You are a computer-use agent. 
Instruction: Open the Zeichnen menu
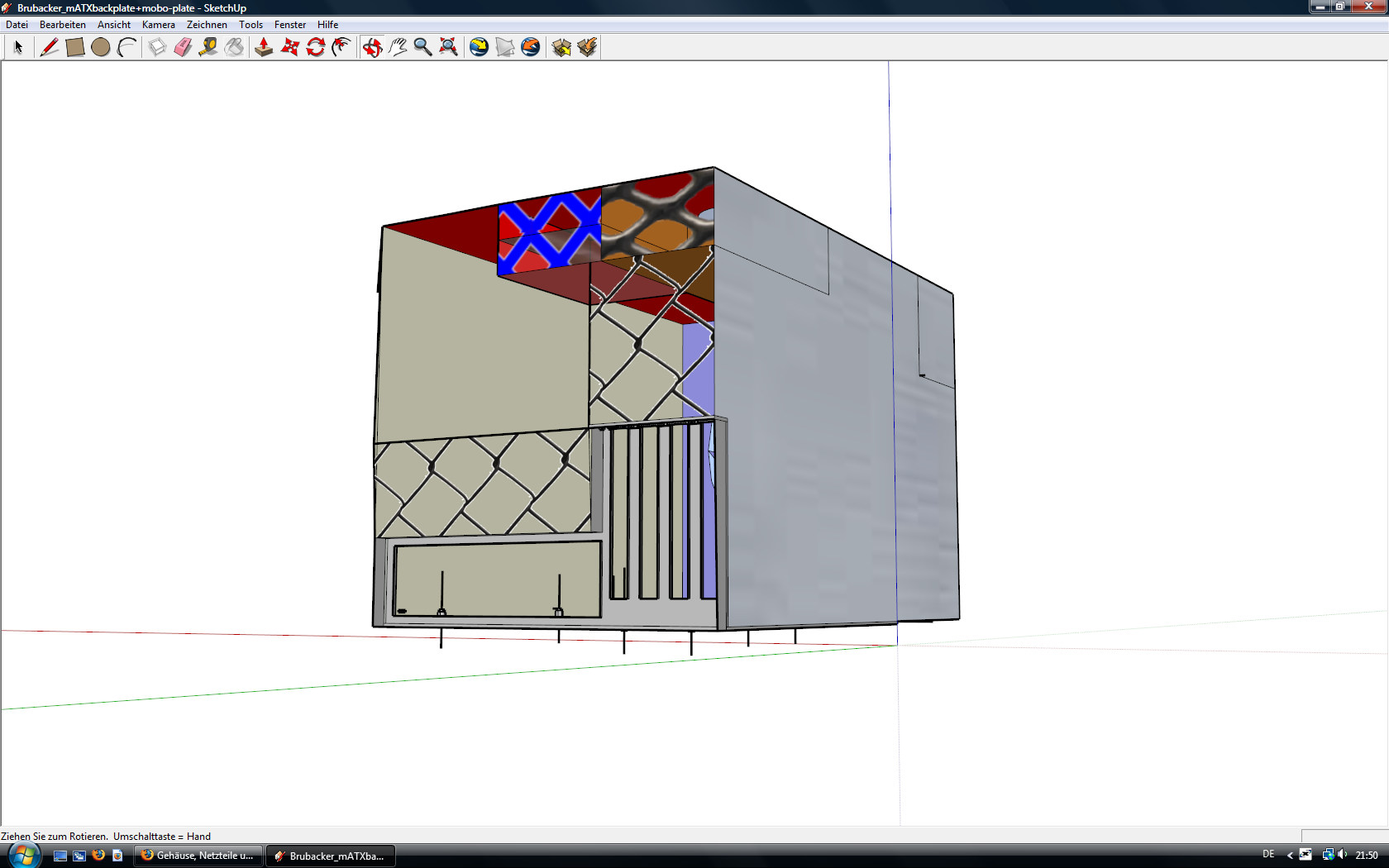click(207, 25)
